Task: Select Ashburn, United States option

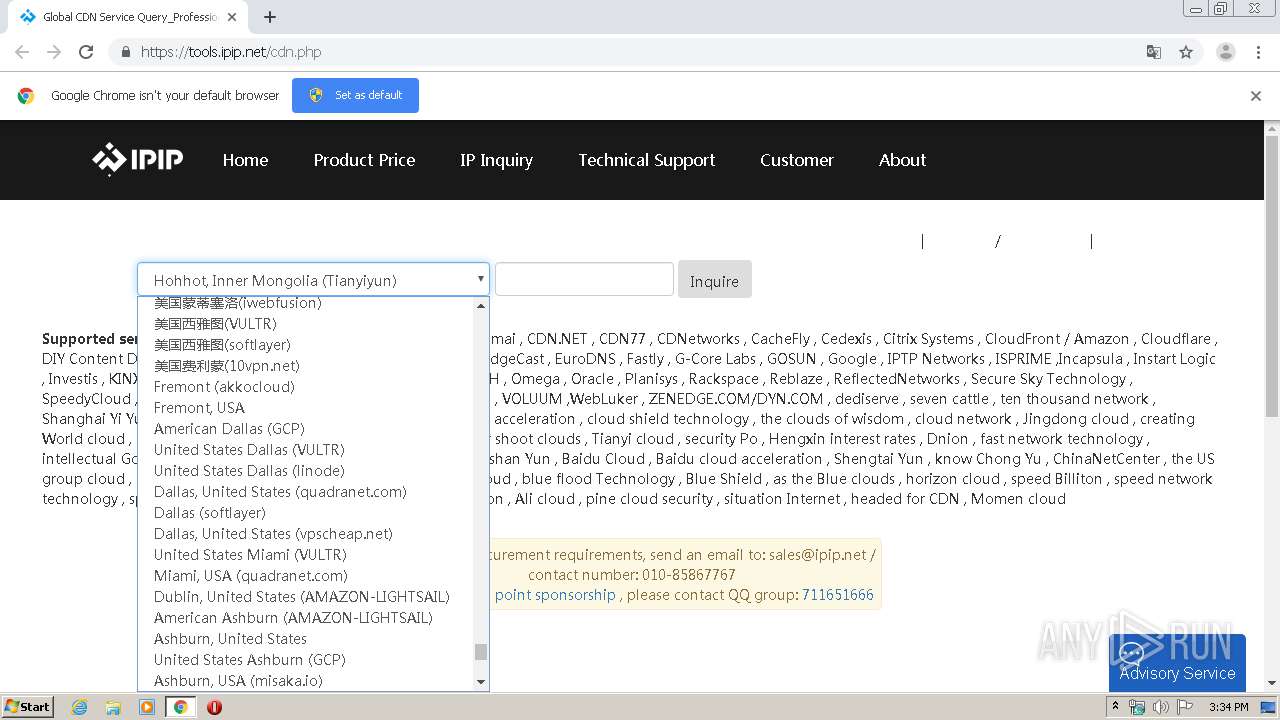Action: (306, 639)
